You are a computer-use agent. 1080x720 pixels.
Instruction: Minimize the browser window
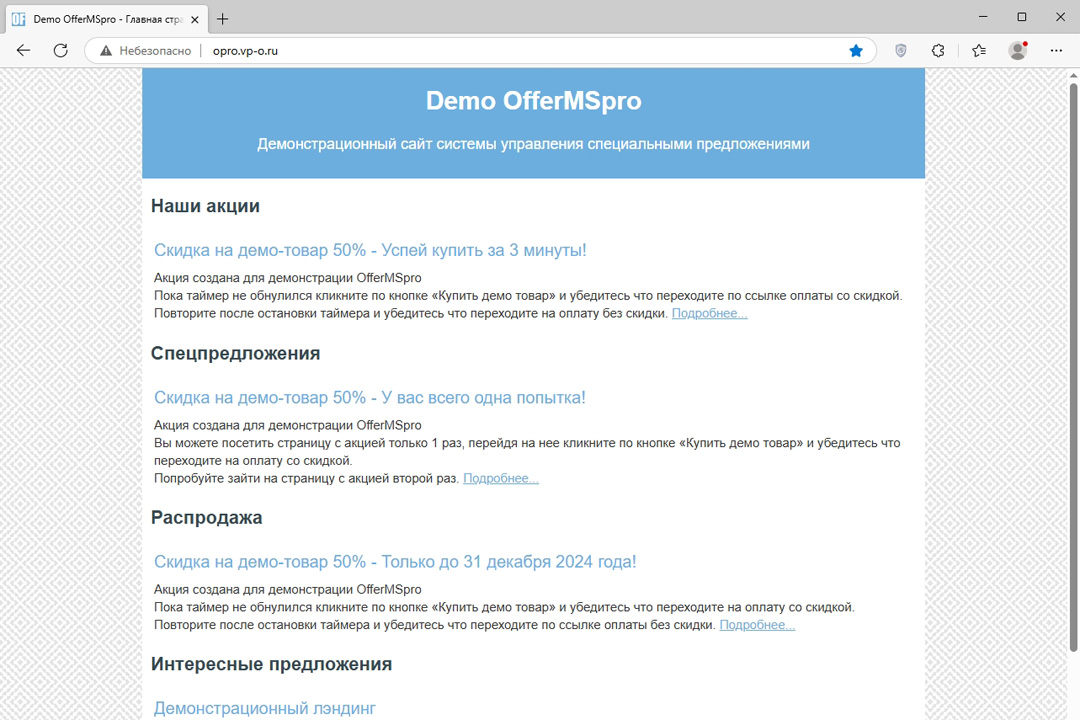click(x=984, y=17)
